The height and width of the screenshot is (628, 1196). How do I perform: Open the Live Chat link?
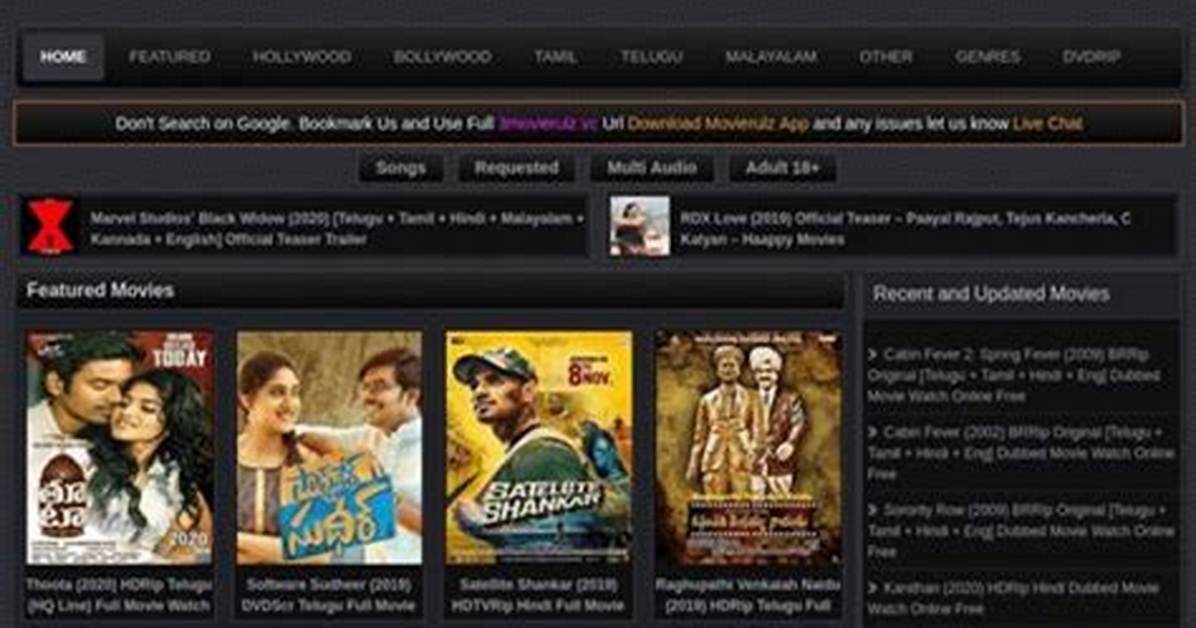click(1047, 124)
